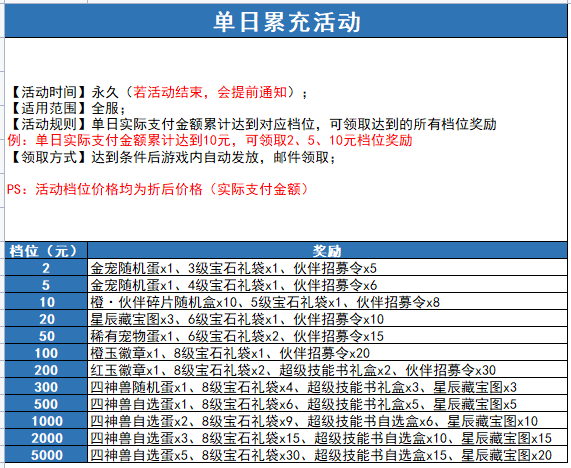Screen dimensions: 571x468
Task: Select the tier cell showing 1000
Action: click(46, 421)
